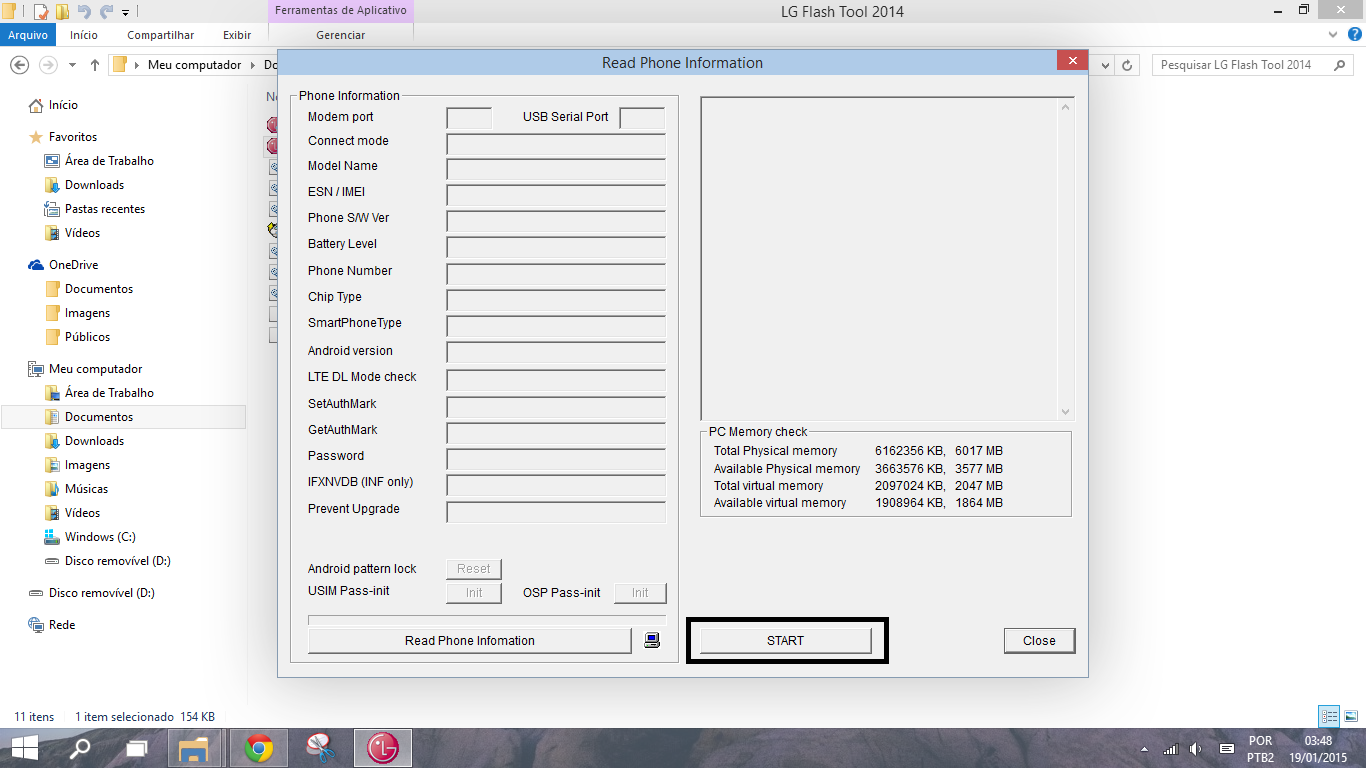
Task: Click the volume speaker tray icon
Action: tap(1197, 749)
